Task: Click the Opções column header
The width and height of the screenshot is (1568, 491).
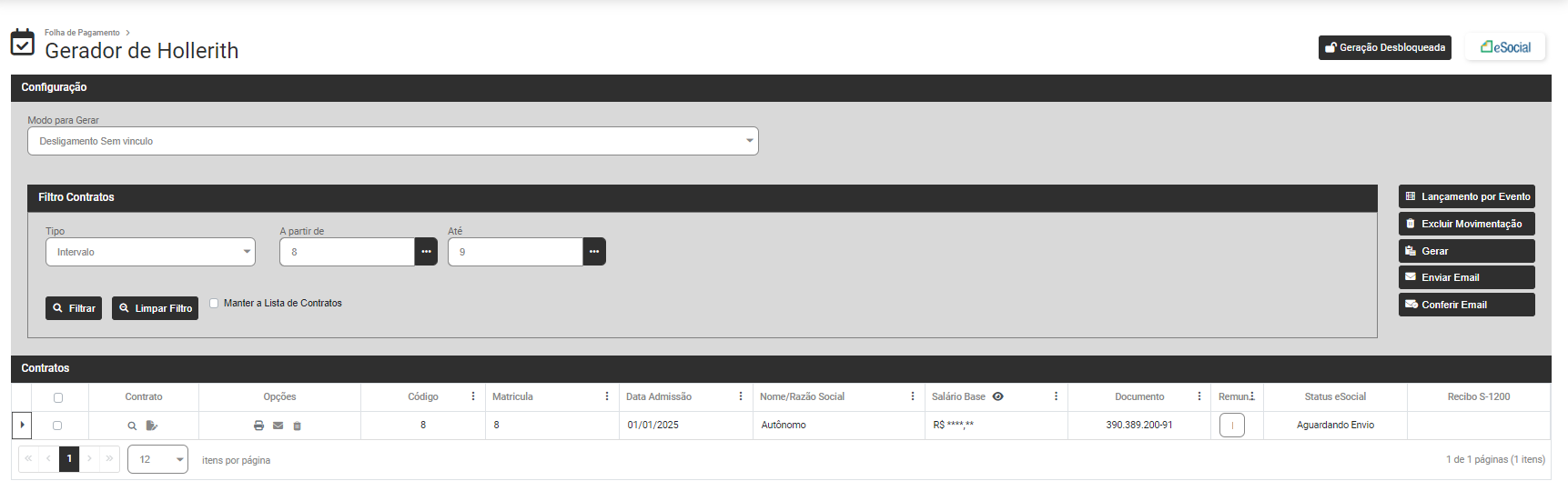Action: 279,396
